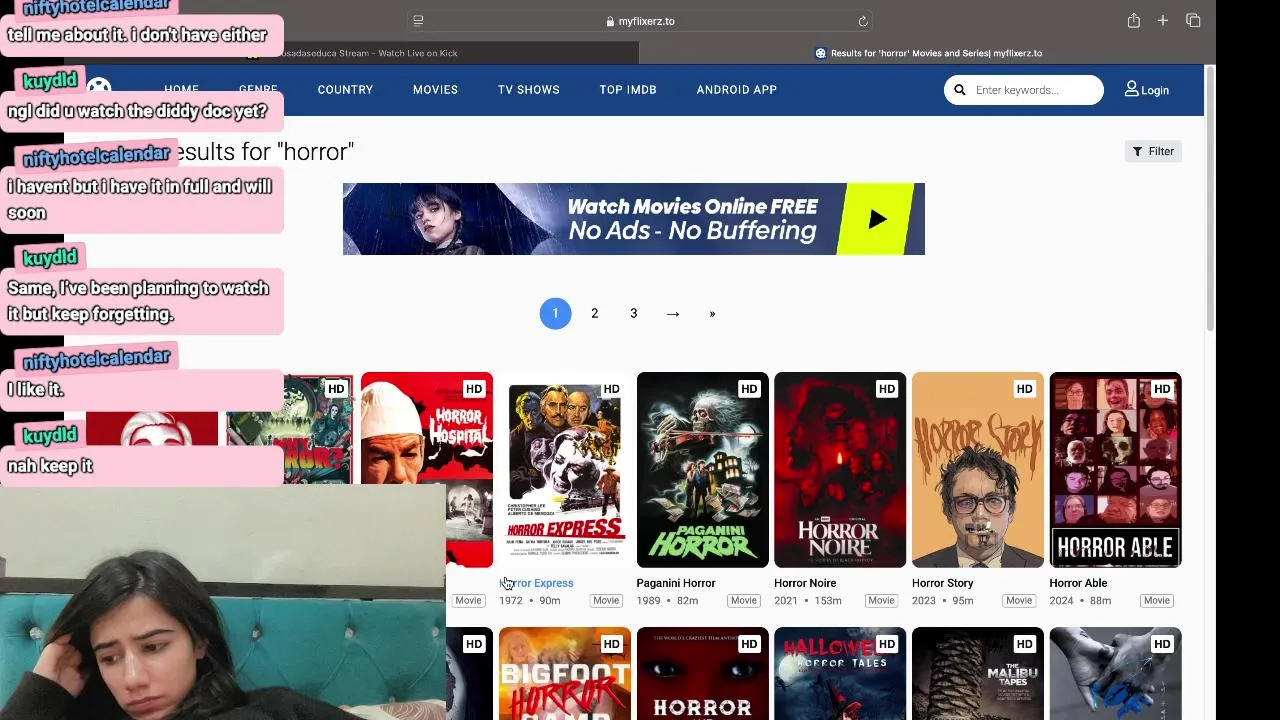Open the MOVIES menu item
Viewport: 1280px width, 720px height.
[x=435, y=90]
